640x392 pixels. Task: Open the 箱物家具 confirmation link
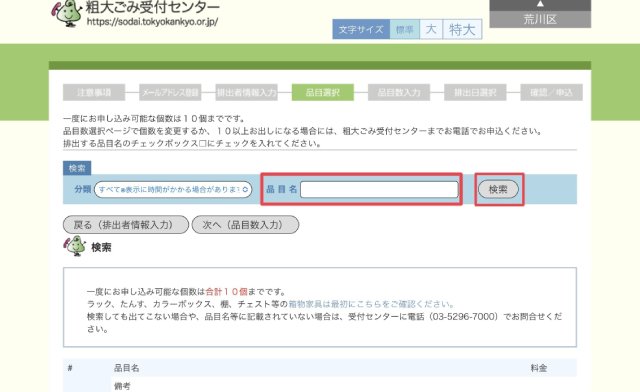coord(371,304)
